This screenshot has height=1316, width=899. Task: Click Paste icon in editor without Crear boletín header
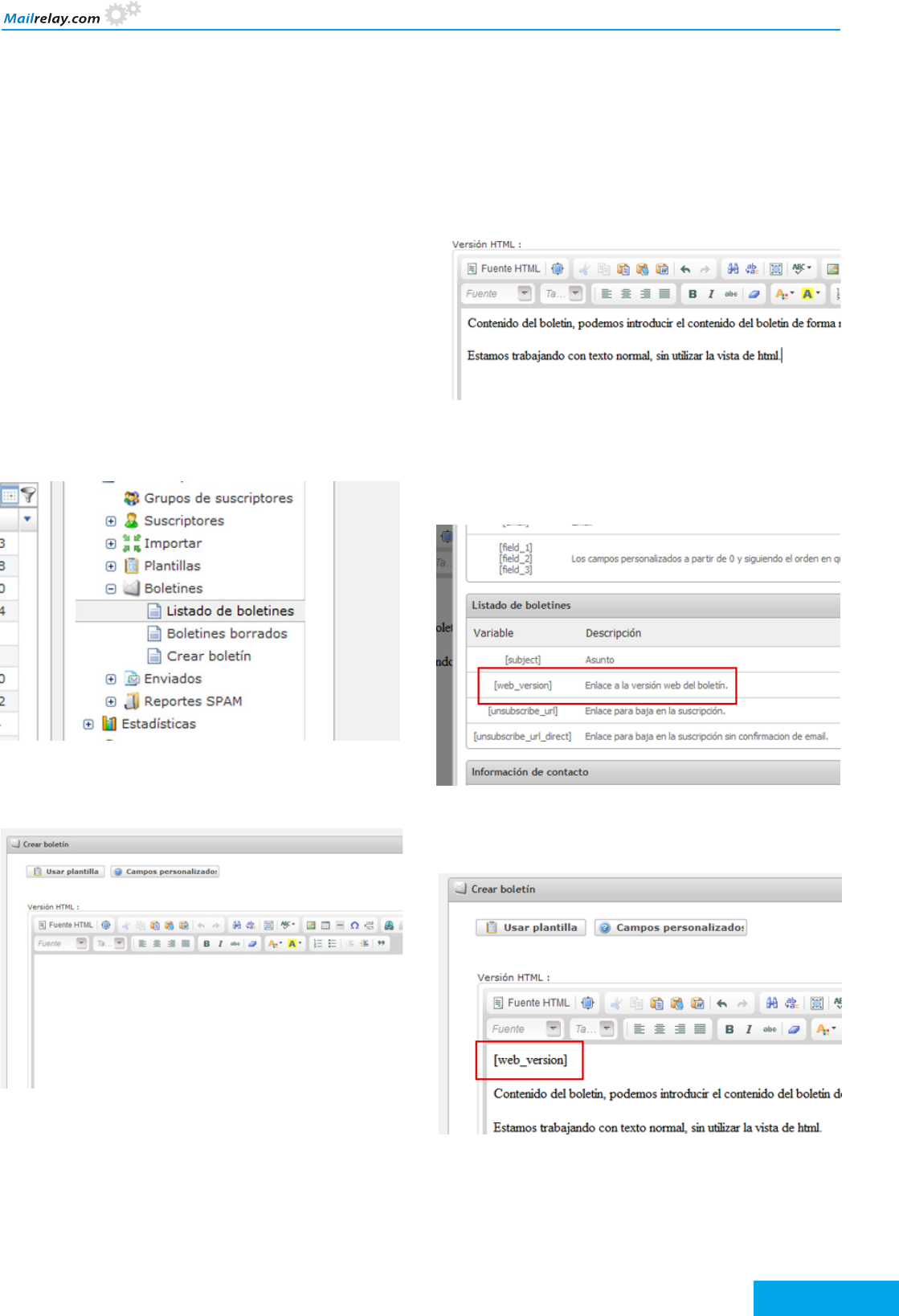[x=623, y=269]
